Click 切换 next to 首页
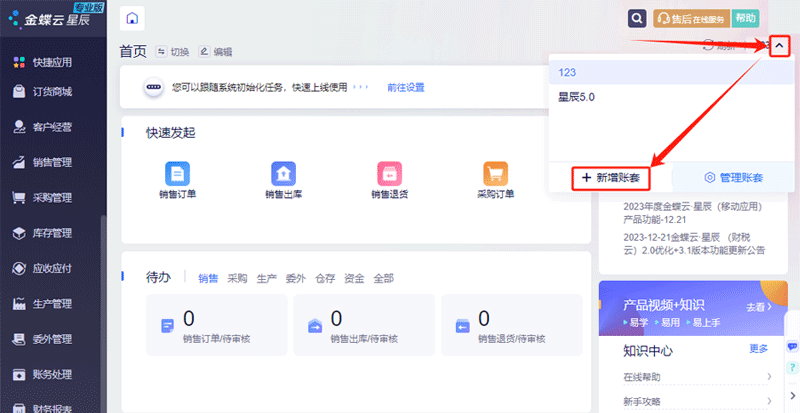 point(173,52)
